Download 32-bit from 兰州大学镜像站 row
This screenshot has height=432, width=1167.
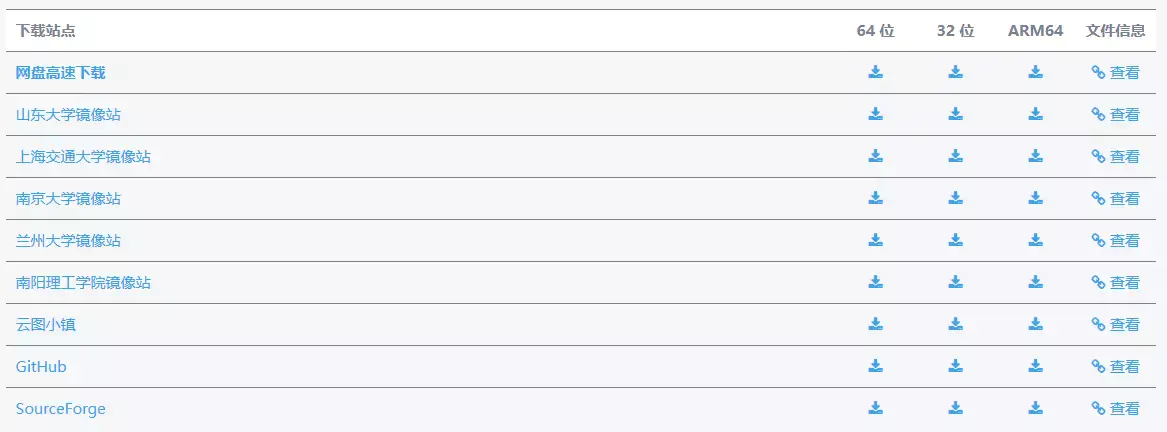(955, 240)
